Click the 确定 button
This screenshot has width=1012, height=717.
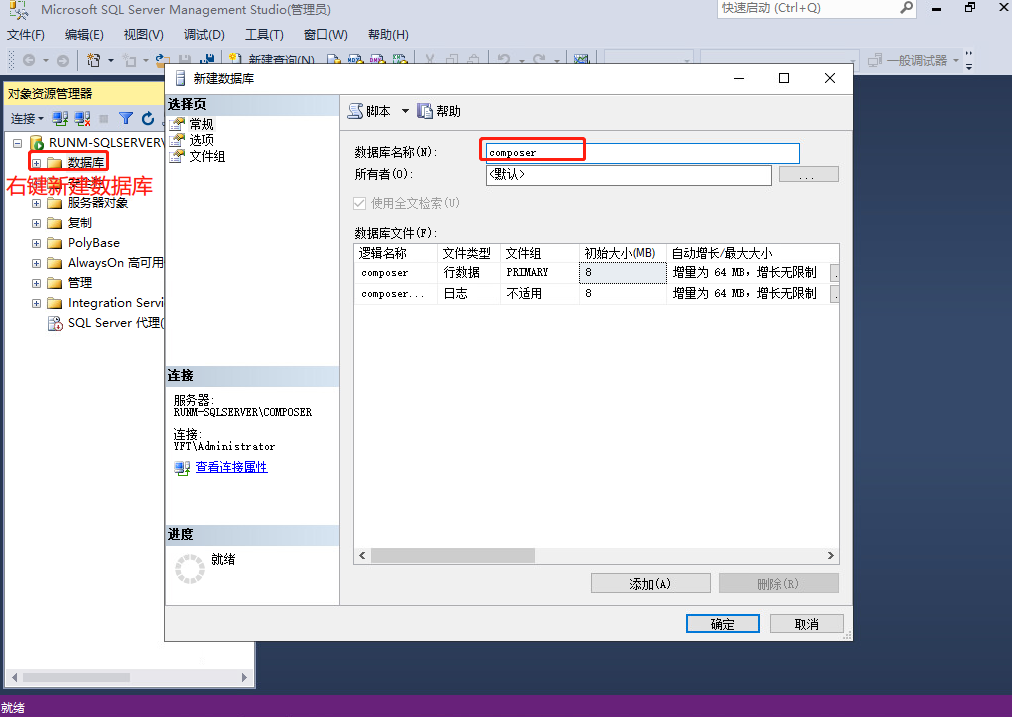(x=722, y=624)
